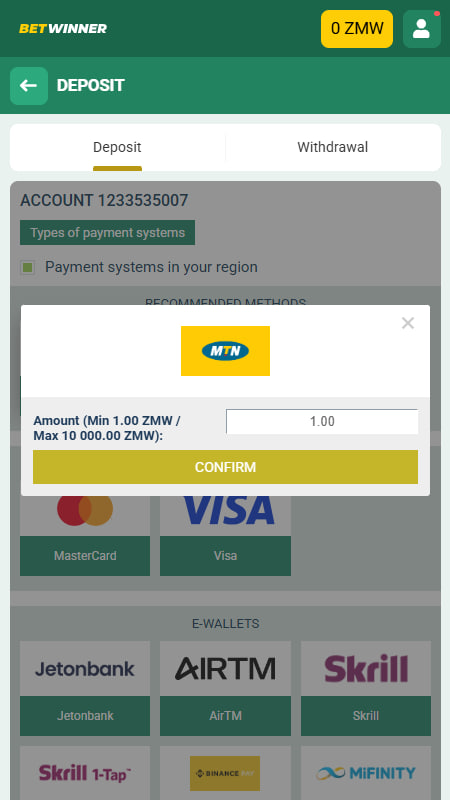Choose the AirTM e-wallet logo
The width and height of the screenshot is (450, 800).
pyautogui.click(x=225, y=668)
